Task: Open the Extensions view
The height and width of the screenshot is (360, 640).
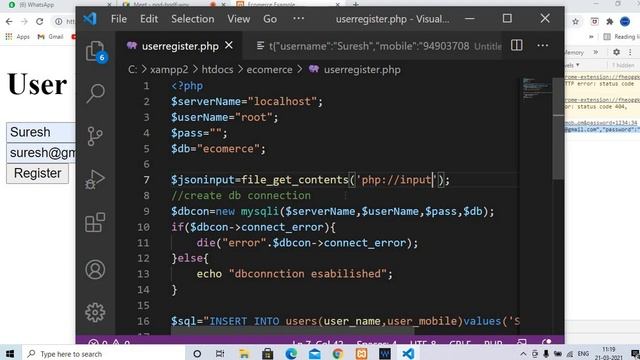Action: (95, 222)
